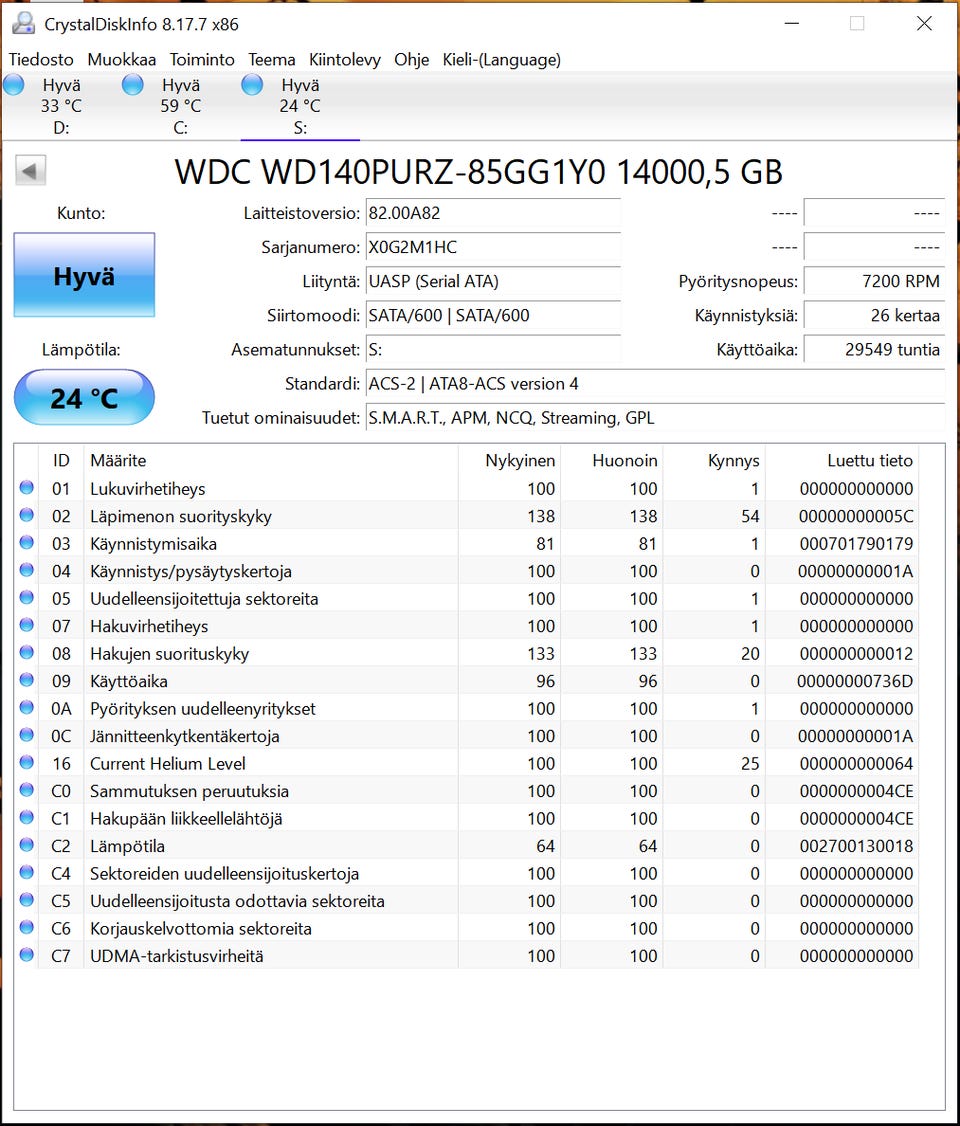Click raw value 002700130018
The width and height of the screenshot is (960, 1126).
pyautogui.click(x=856, y=847)
